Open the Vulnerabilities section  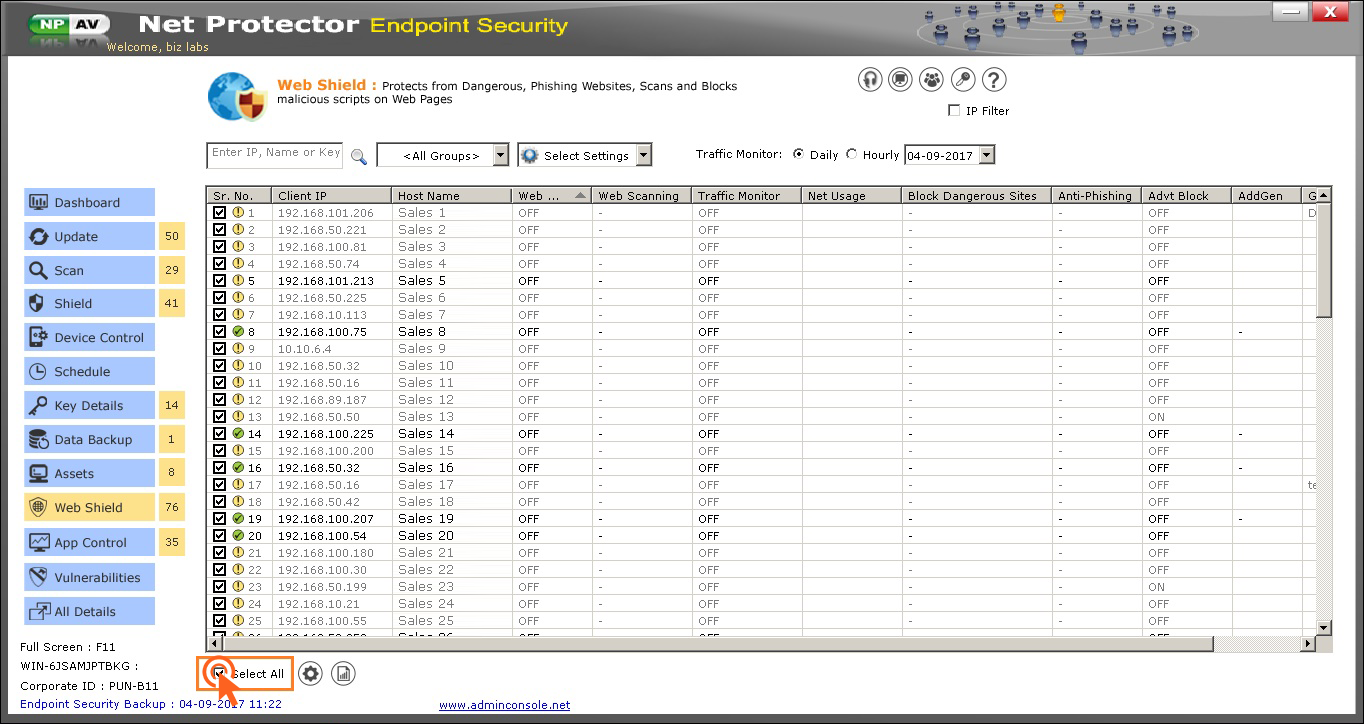coord(89,577)
